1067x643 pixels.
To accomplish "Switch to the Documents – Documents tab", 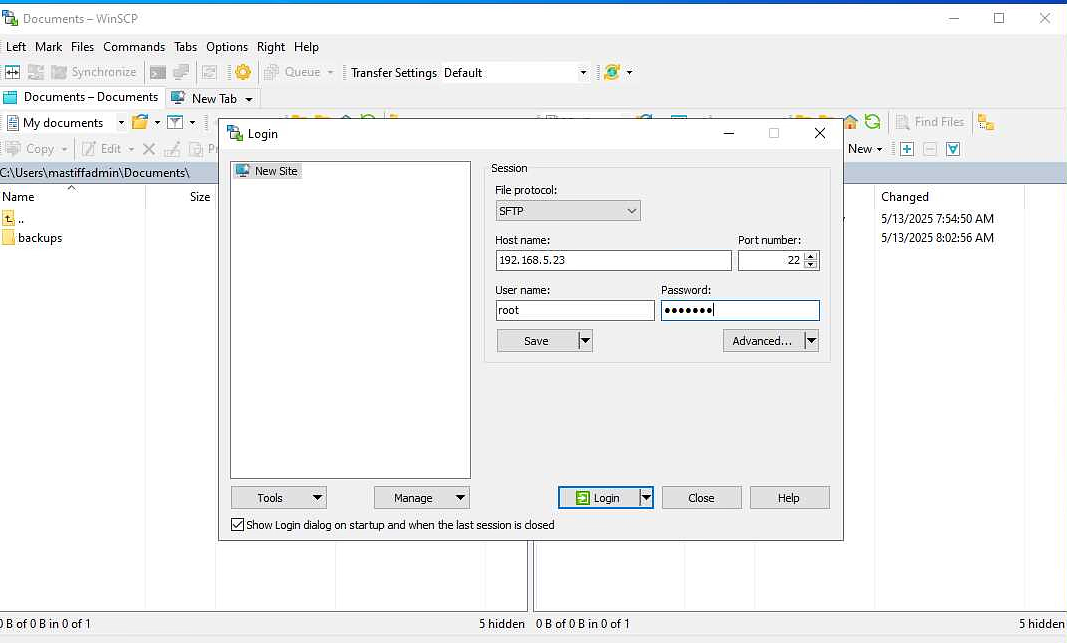I will pos(82,97).
